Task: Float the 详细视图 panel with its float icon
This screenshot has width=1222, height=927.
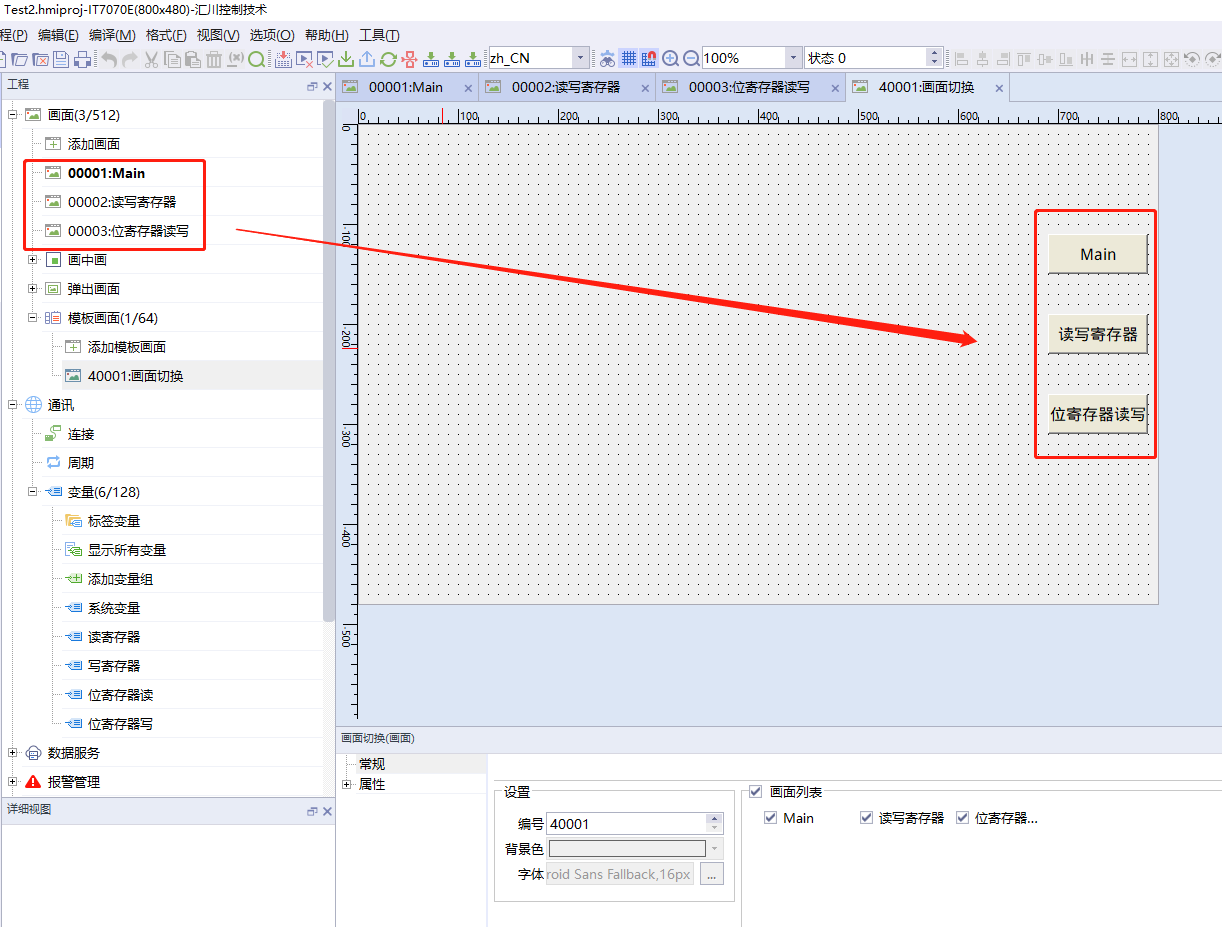Action: point(312,811)
